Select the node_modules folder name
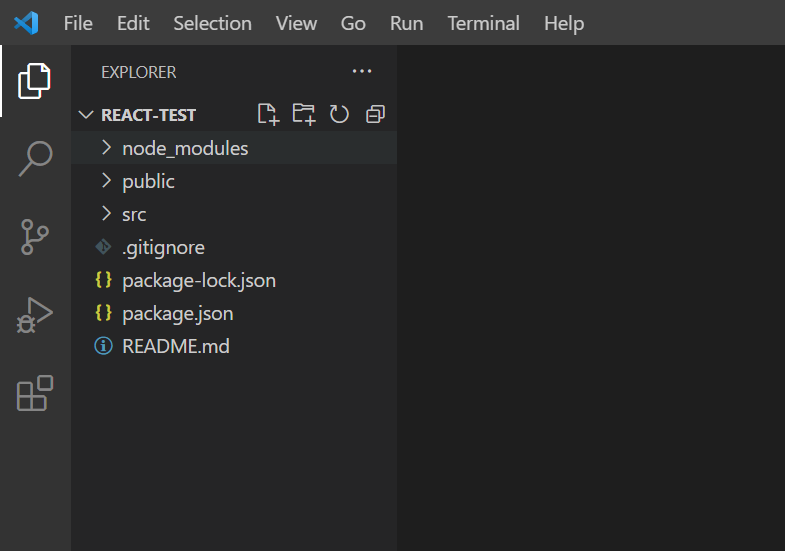This screenshot has height=551, width=785. click(185, 148)
